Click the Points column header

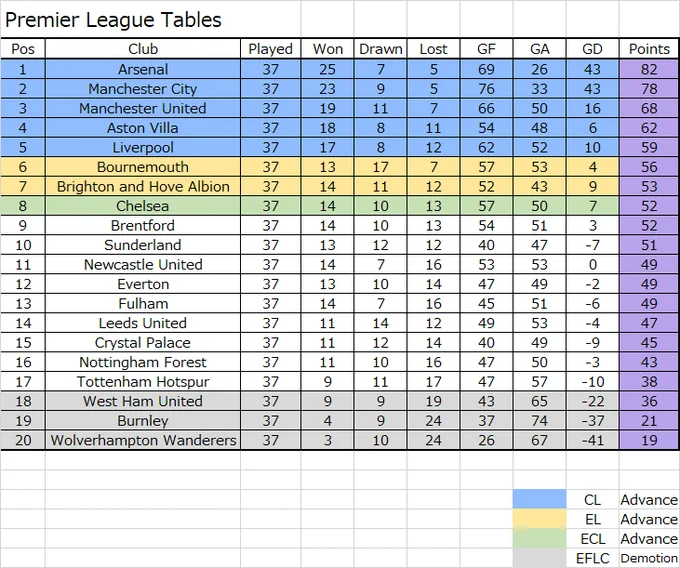click(x=649, y=49)
